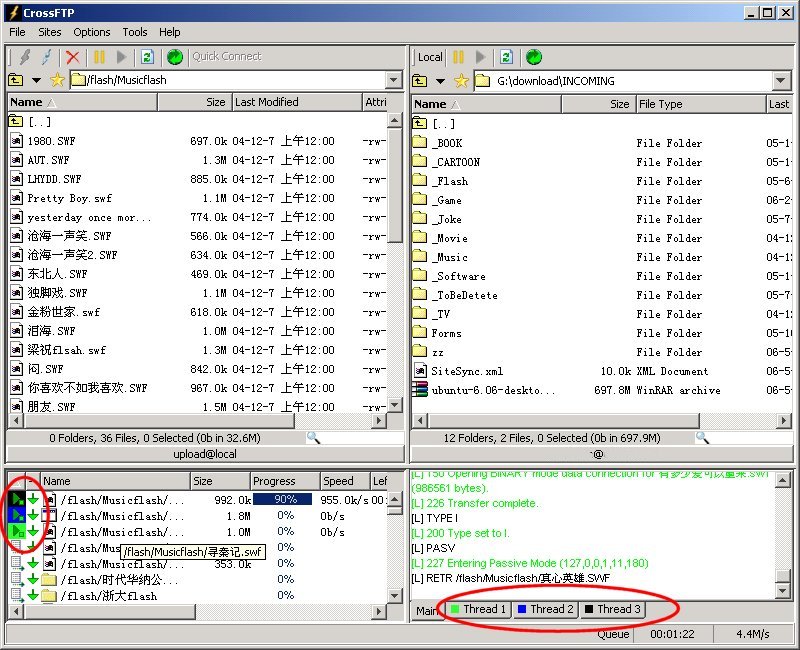800x650 pixels.
Task: Click the AUT.SWF file icon
Action: (16, 160)
